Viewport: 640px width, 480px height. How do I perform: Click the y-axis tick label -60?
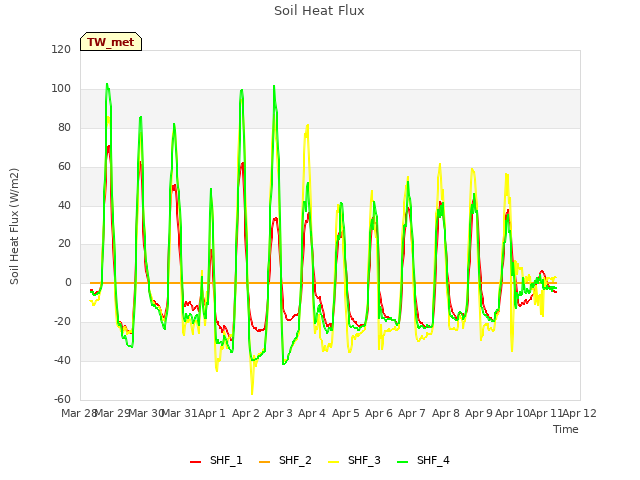point(63,399)
